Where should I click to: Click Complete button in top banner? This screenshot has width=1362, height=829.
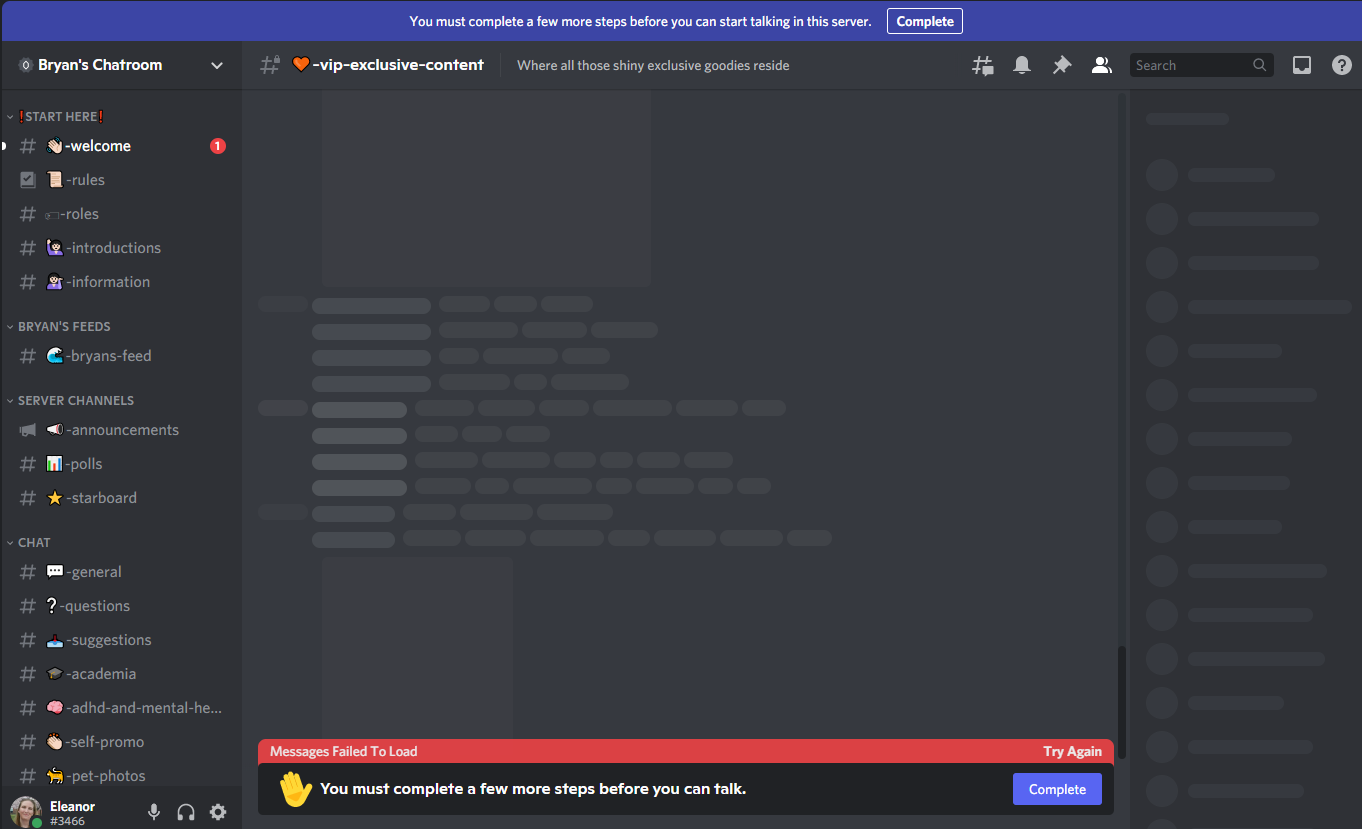coord(925,21)
